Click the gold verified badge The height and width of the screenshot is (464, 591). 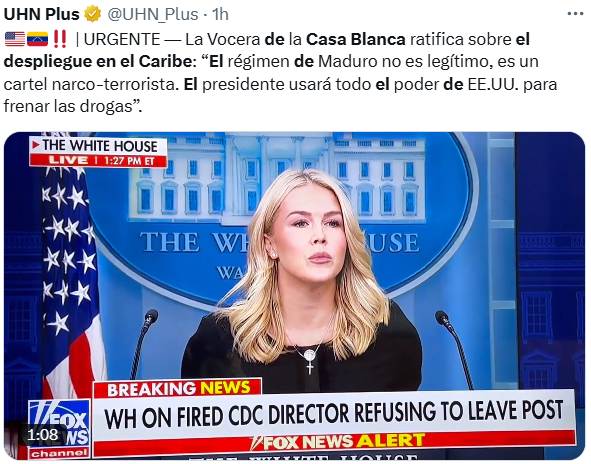92,14
